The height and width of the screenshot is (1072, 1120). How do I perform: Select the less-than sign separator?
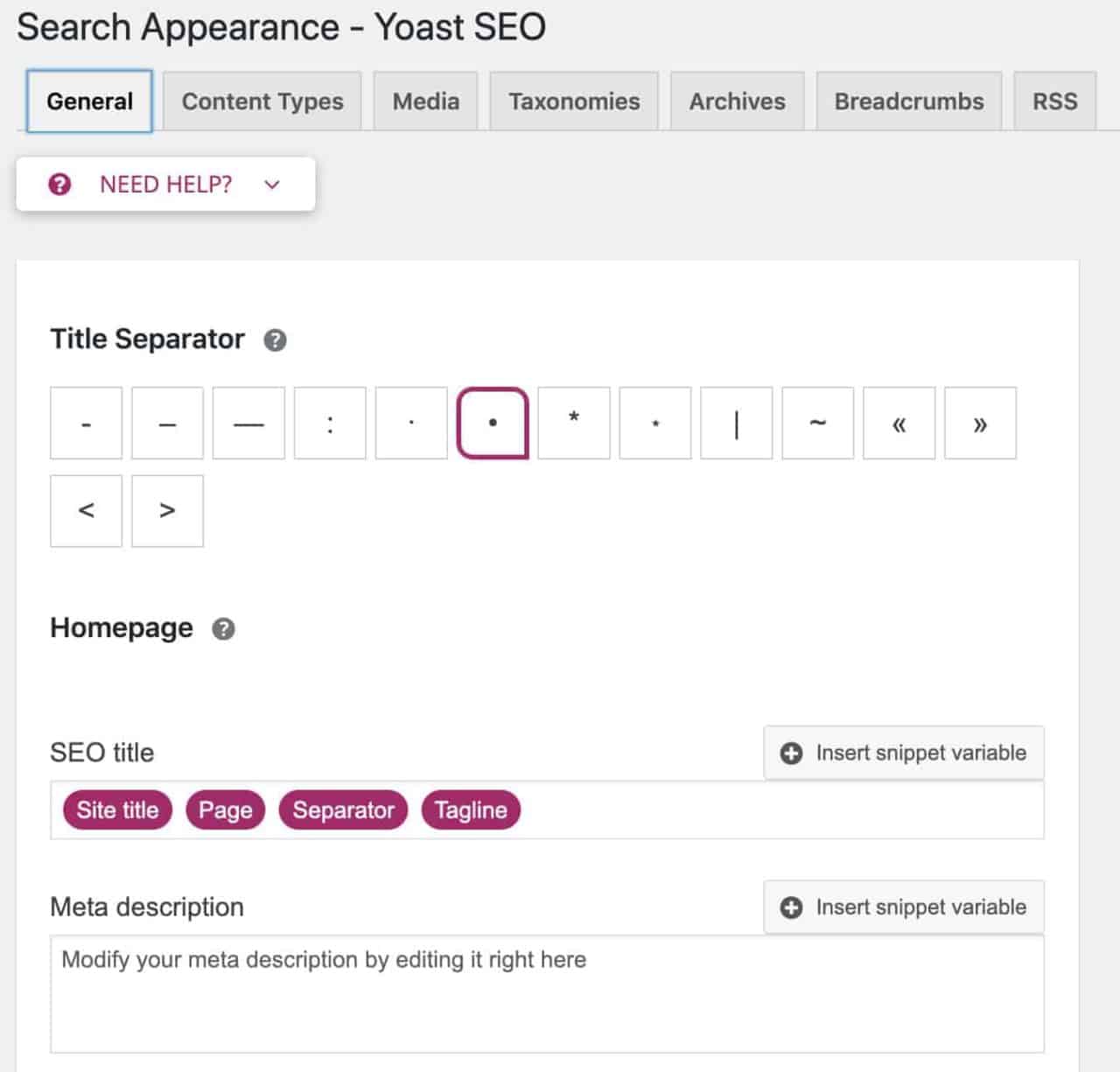point(86,511)
